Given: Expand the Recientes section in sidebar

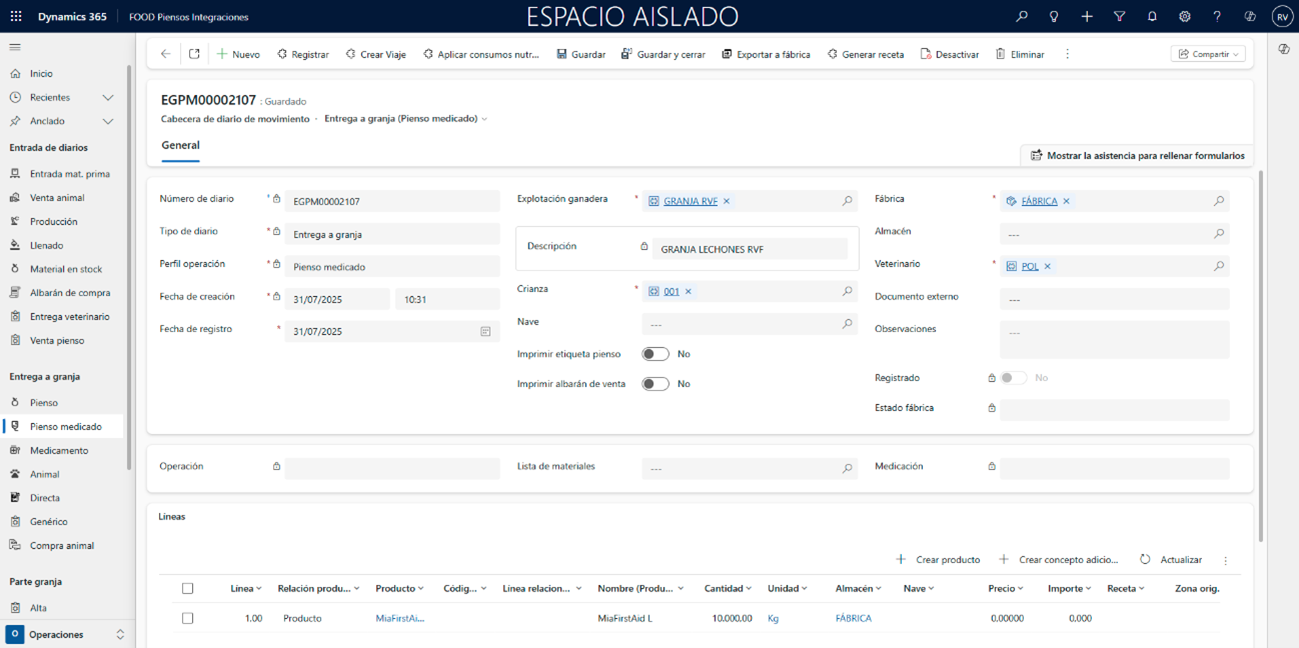Looking at the screenshot, I should tap(108, 98).
